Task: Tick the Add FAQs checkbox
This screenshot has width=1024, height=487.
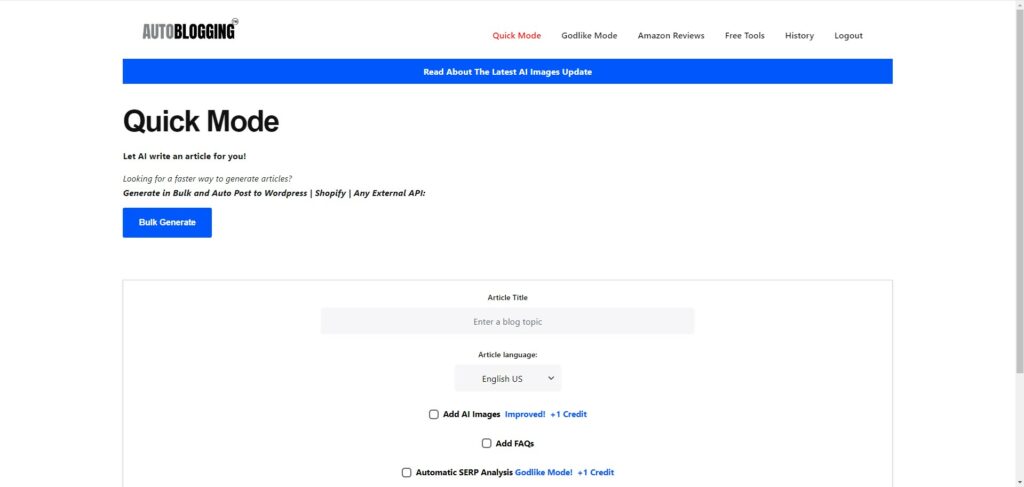Action: click(487, 443)
